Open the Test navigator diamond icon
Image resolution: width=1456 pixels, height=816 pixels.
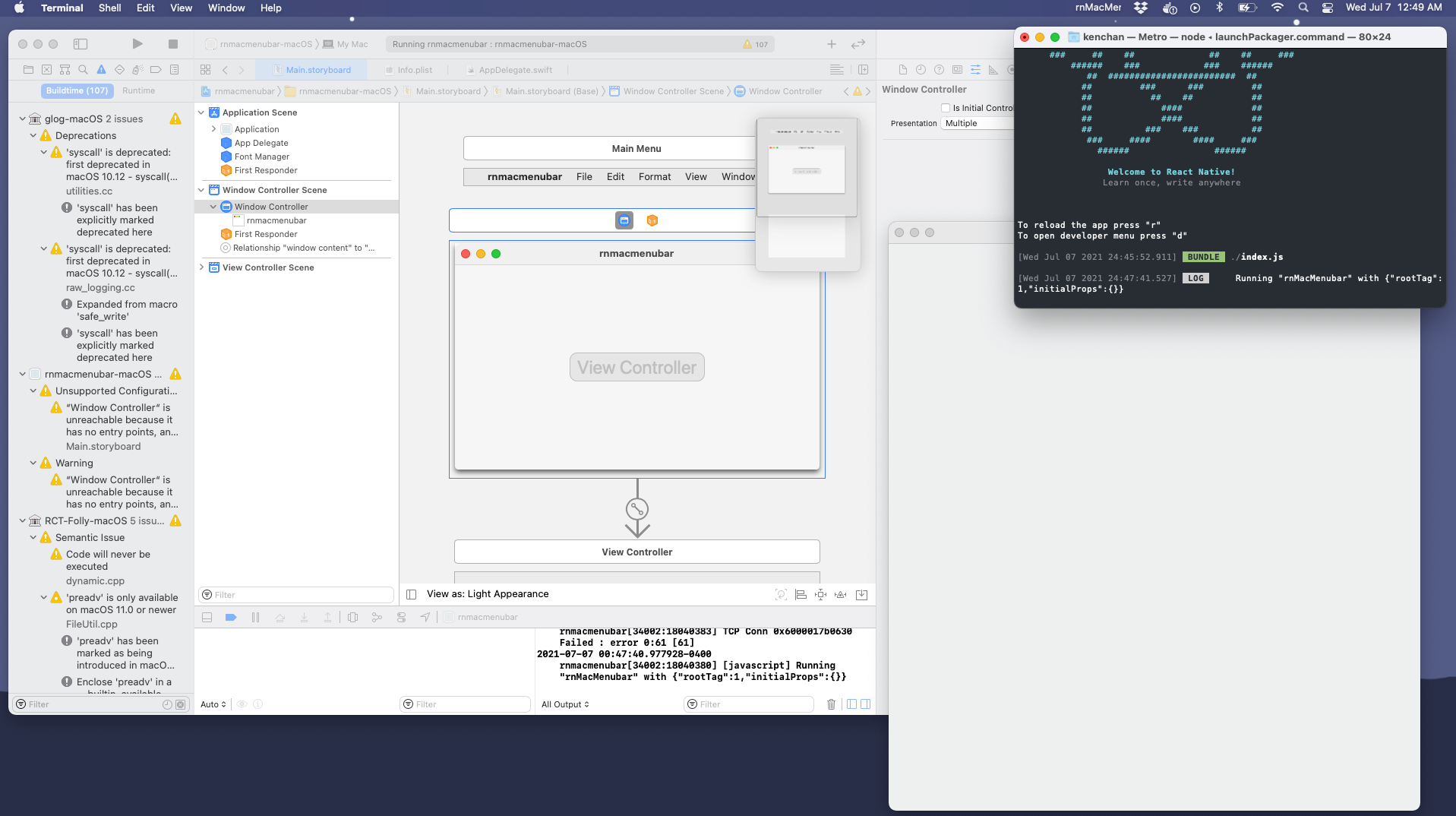[119, 69]
